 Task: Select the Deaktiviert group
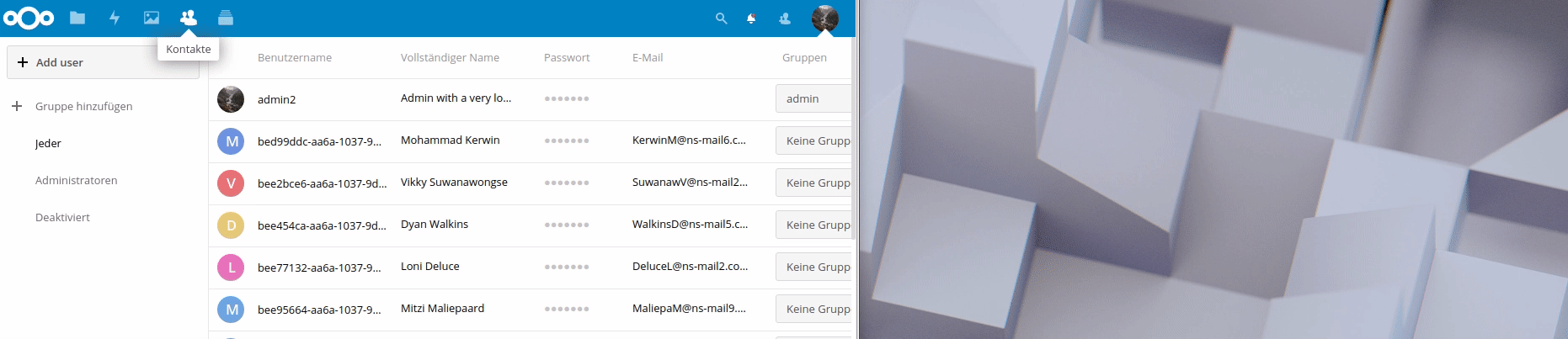(x=62, y=217)
